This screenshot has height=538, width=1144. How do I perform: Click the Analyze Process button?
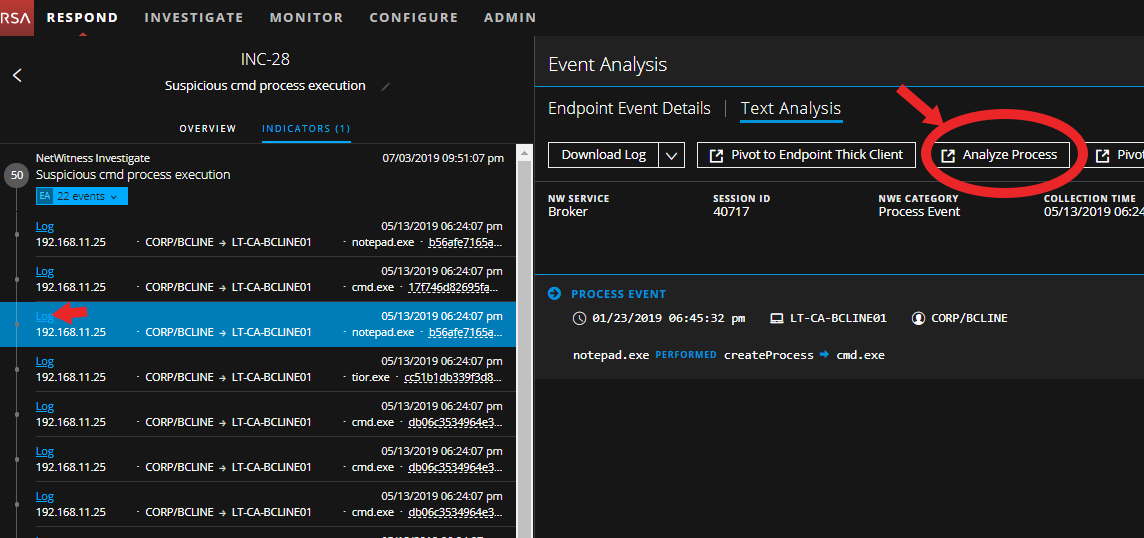point(1000,155)
